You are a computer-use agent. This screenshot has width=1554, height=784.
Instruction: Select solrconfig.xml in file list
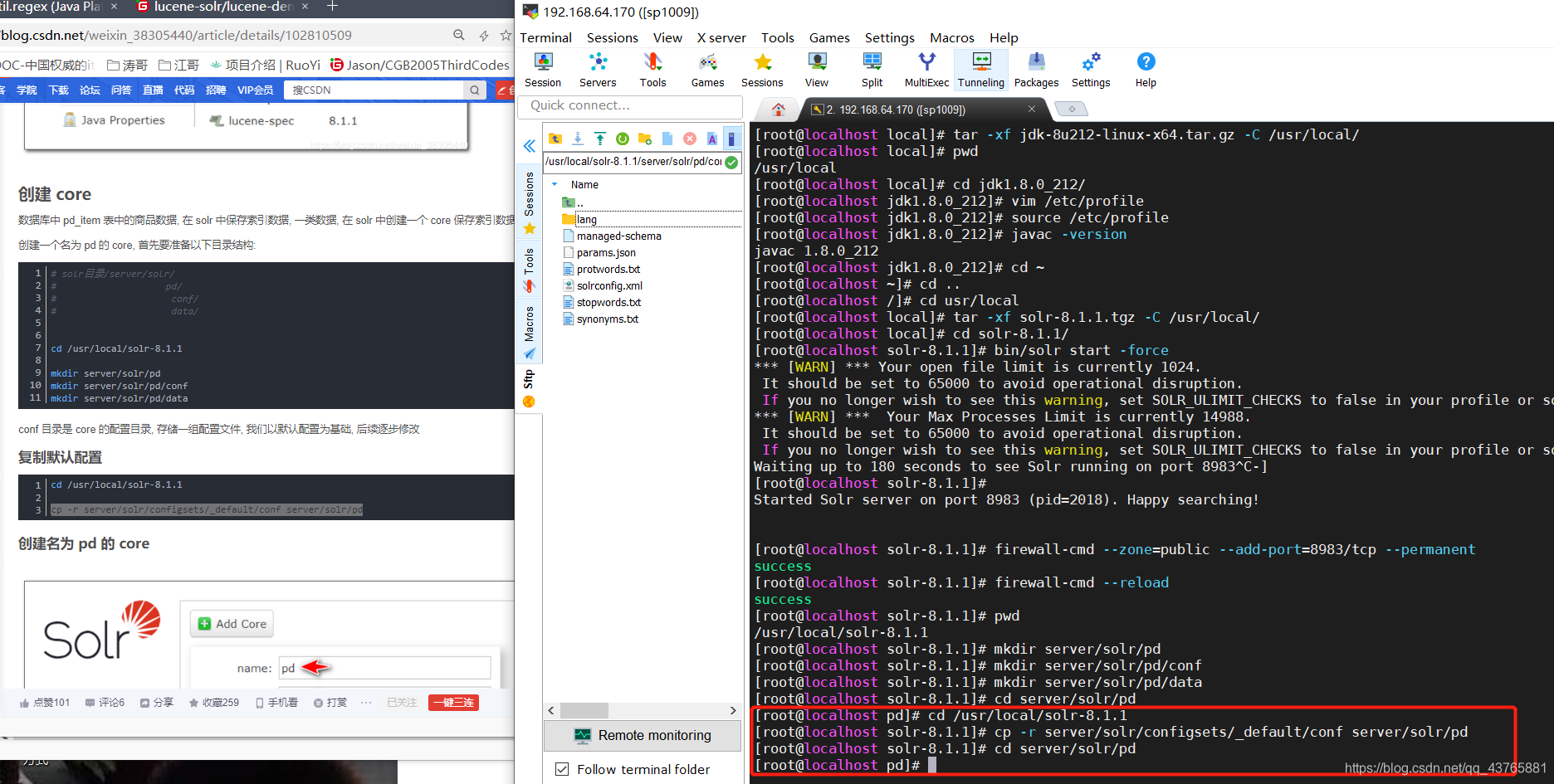609,286
